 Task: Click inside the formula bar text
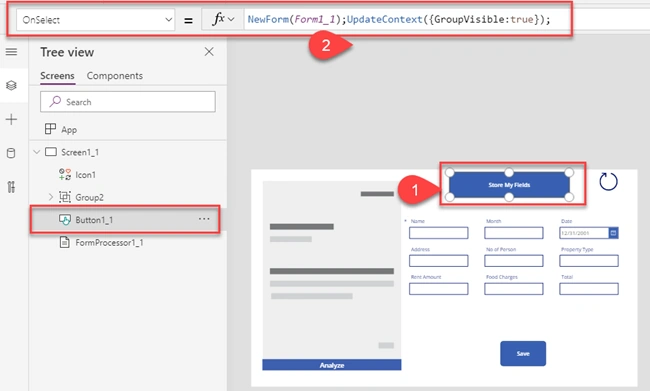[399, 19]
